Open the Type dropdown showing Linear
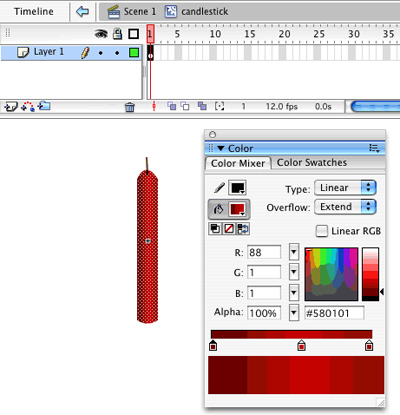The image size is (400, 415). [x=345, y=188]
